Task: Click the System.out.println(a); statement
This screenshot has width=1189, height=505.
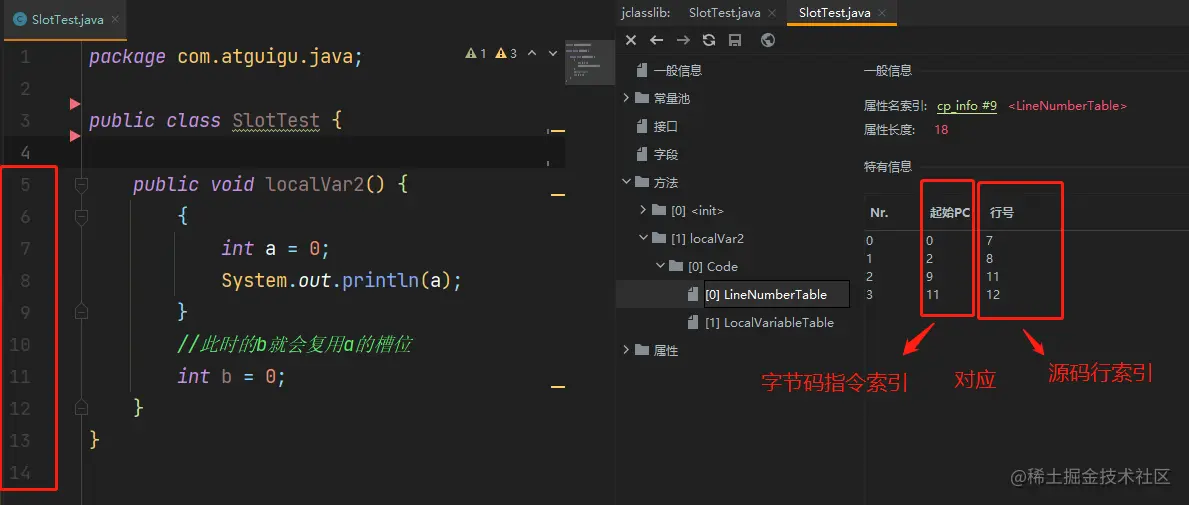Action: point(341,281)
